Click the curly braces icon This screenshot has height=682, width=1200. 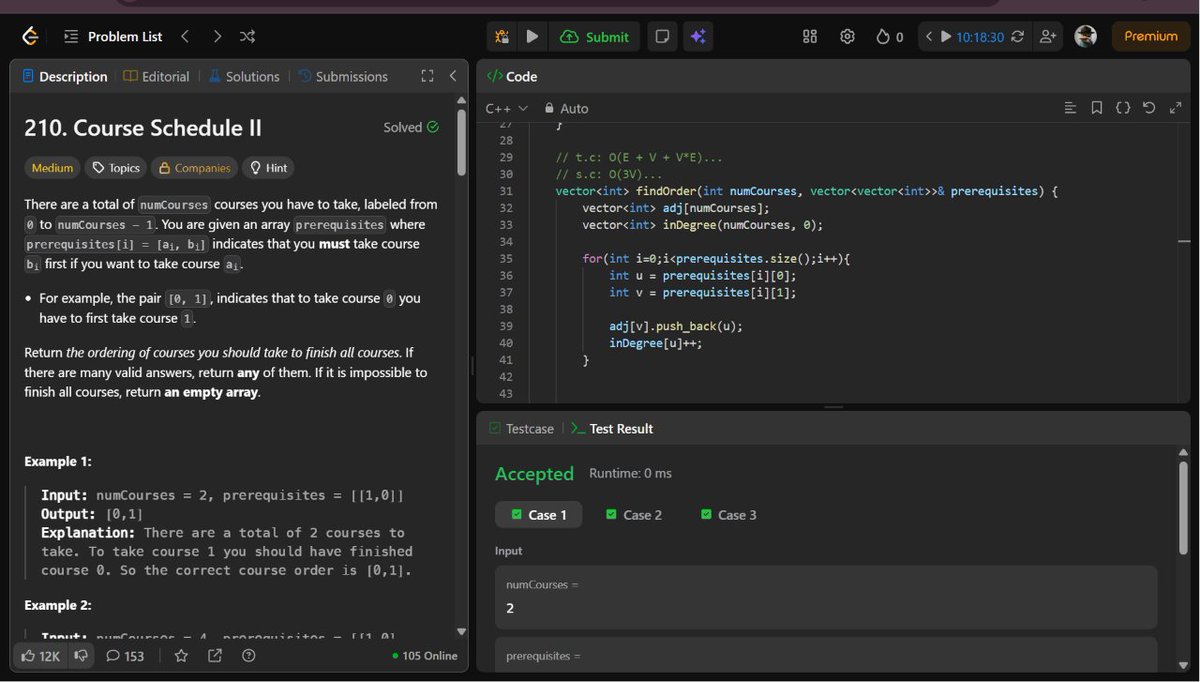pyautogui.click(x=1123, y=108)
